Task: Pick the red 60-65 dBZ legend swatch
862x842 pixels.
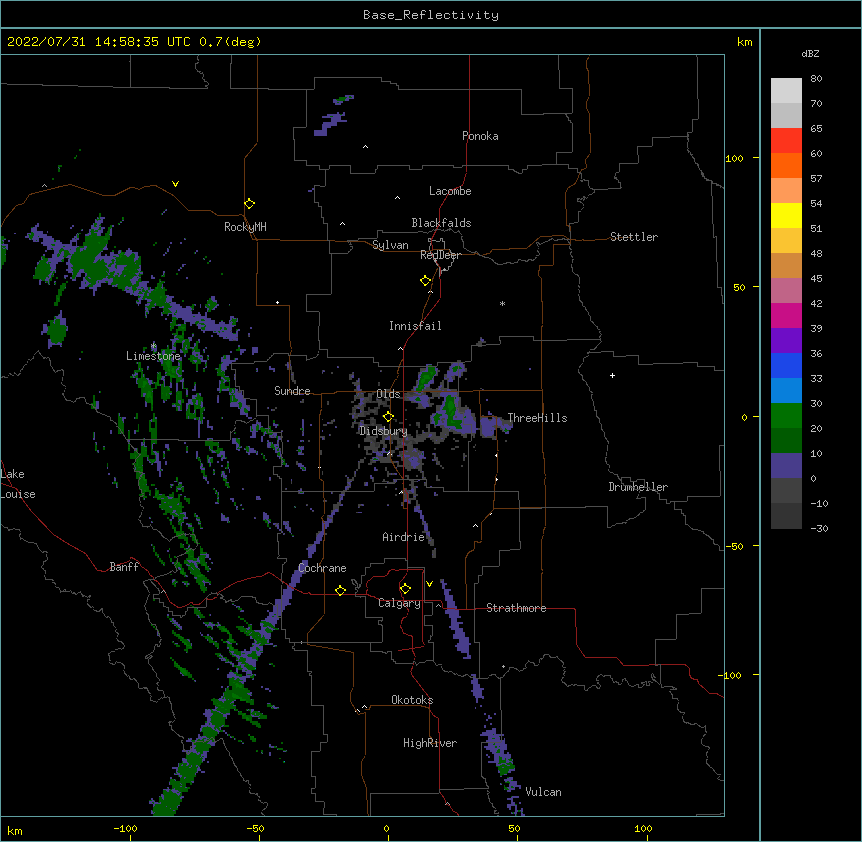Action: pos(786,141)
